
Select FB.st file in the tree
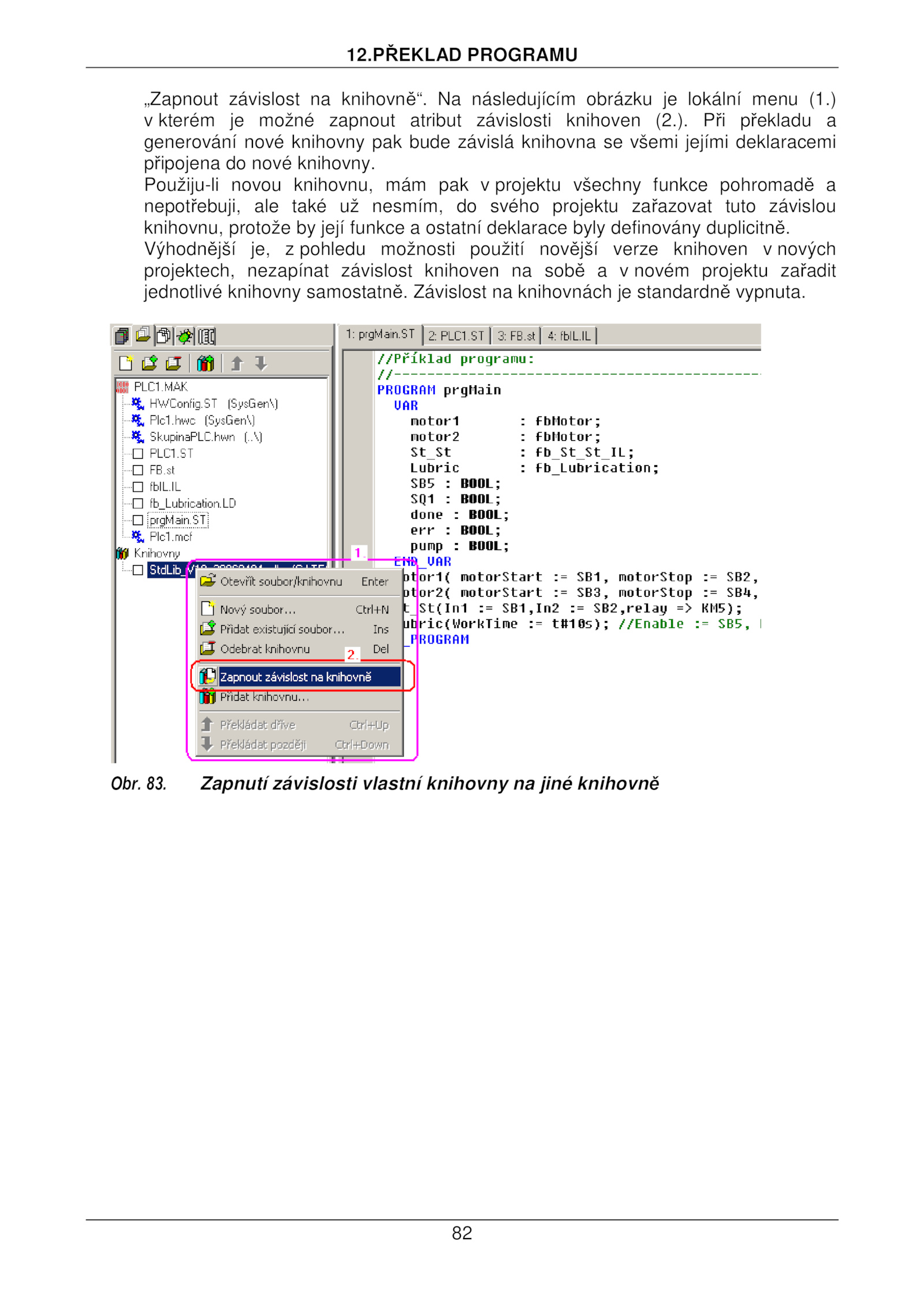coord(162,470)
